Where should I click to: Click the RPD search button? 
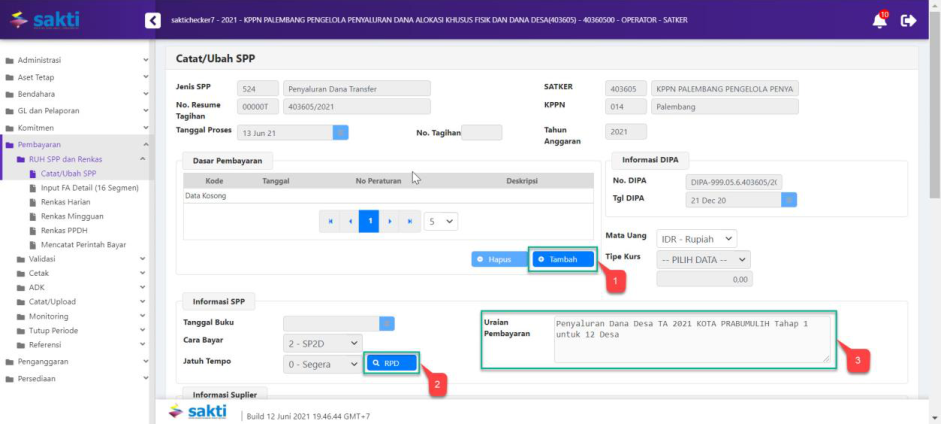391,363
